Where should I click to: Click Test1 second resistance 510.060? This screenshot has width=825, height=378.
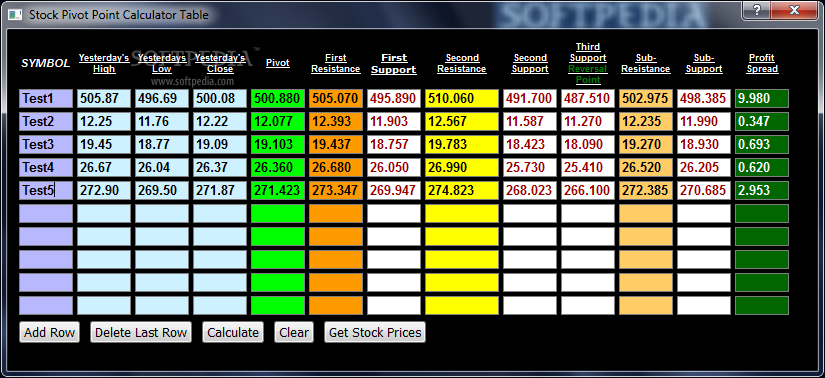pyautogui.click(x=462, y=98)
